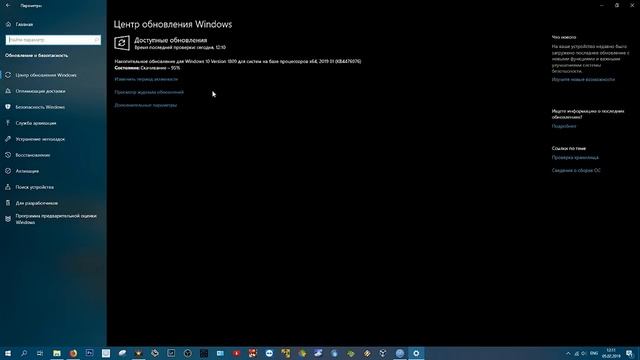Screen dimensions: 640x360
Task: Click Подробнее link
Action: [564, 126]
